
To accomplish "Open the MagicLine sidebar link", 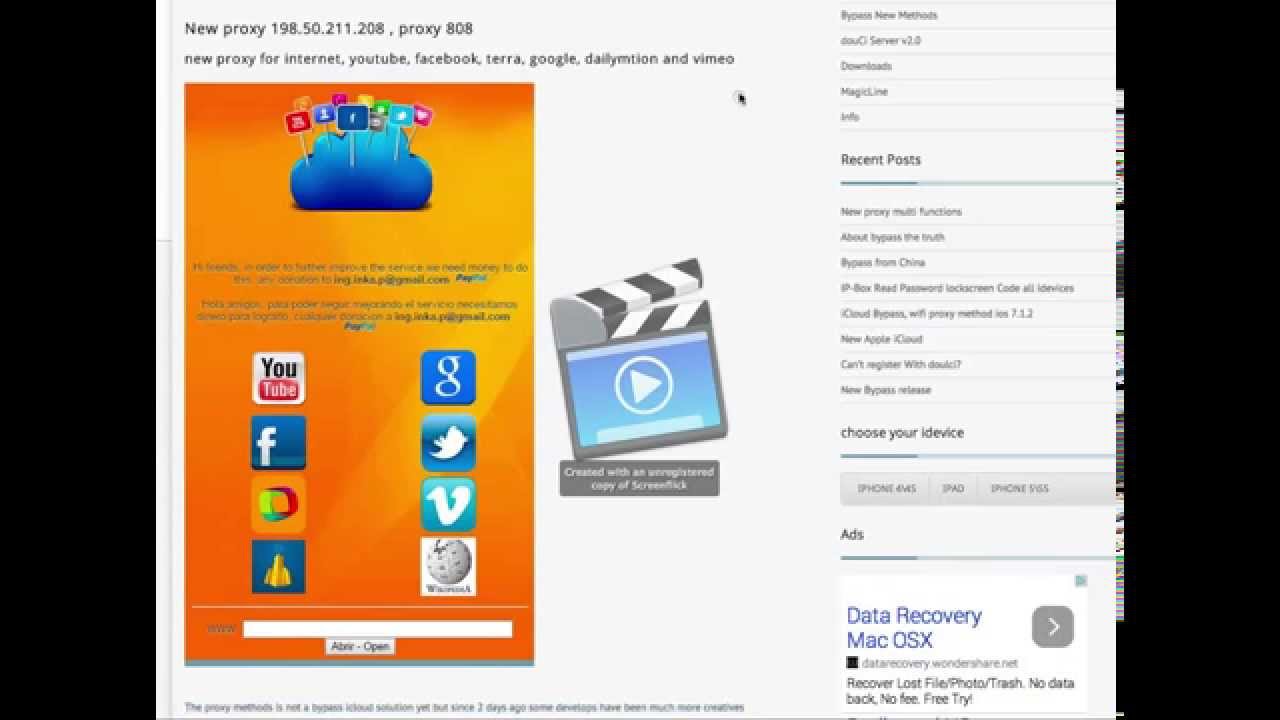I will (864, 92).
